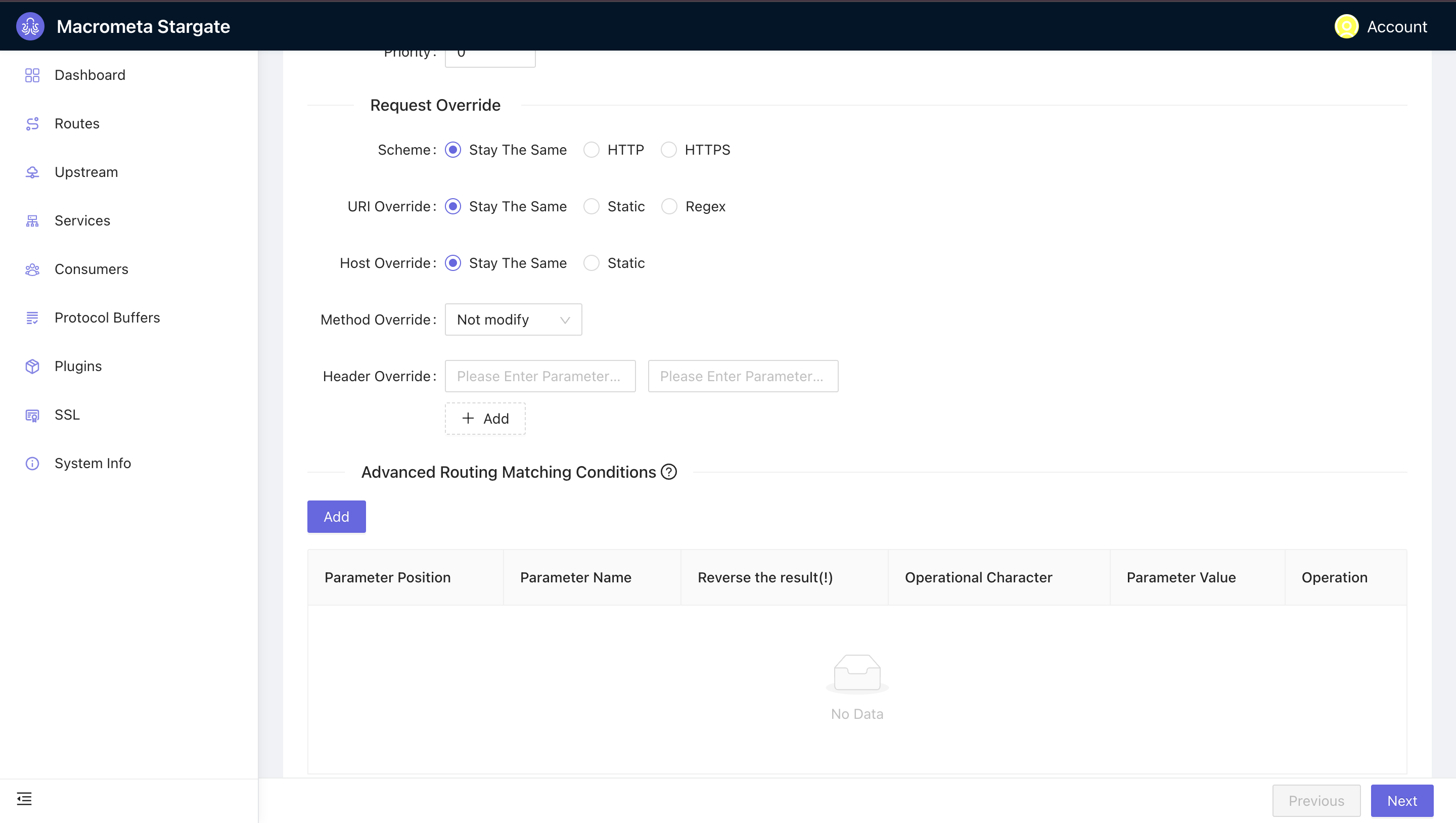Select the Static URI Override option
This screenshot has width=1456, height=823.
point(591,206)
